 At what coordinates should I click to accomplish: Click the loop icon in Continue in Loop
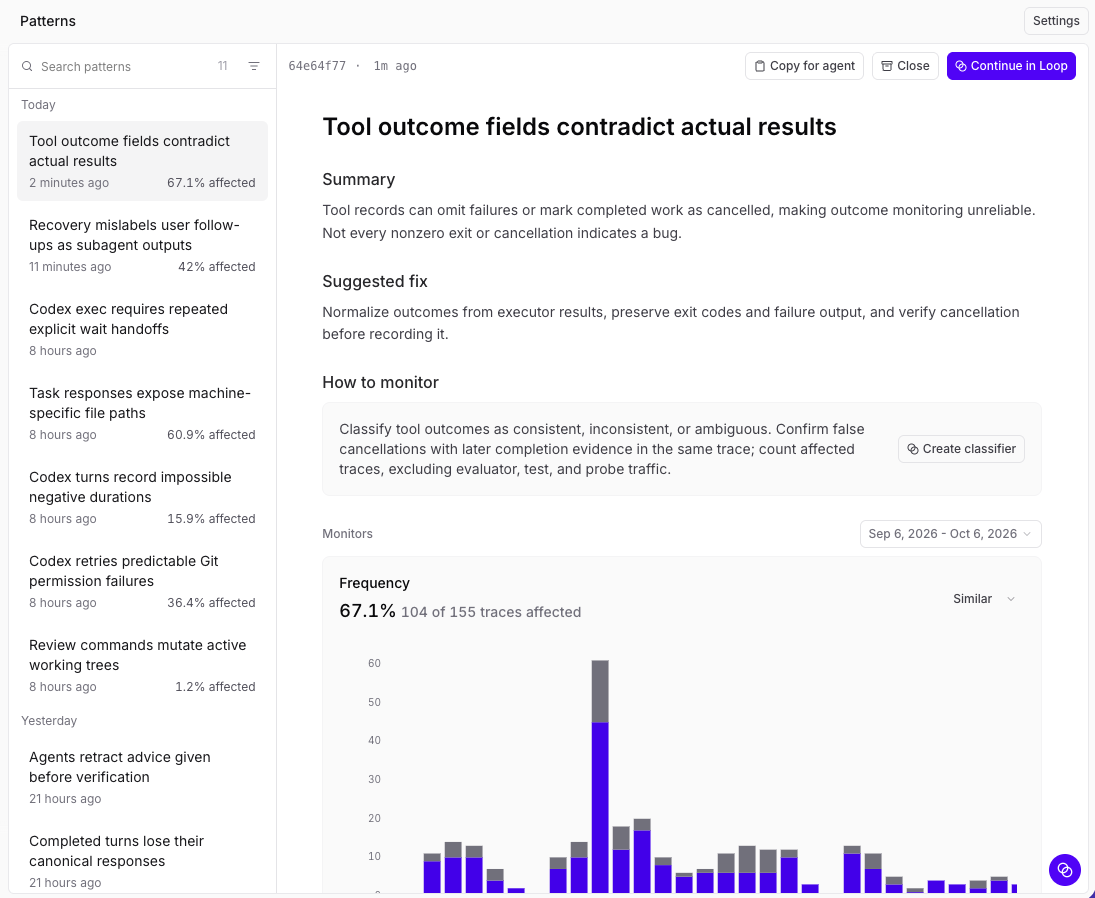click(961, 66)
